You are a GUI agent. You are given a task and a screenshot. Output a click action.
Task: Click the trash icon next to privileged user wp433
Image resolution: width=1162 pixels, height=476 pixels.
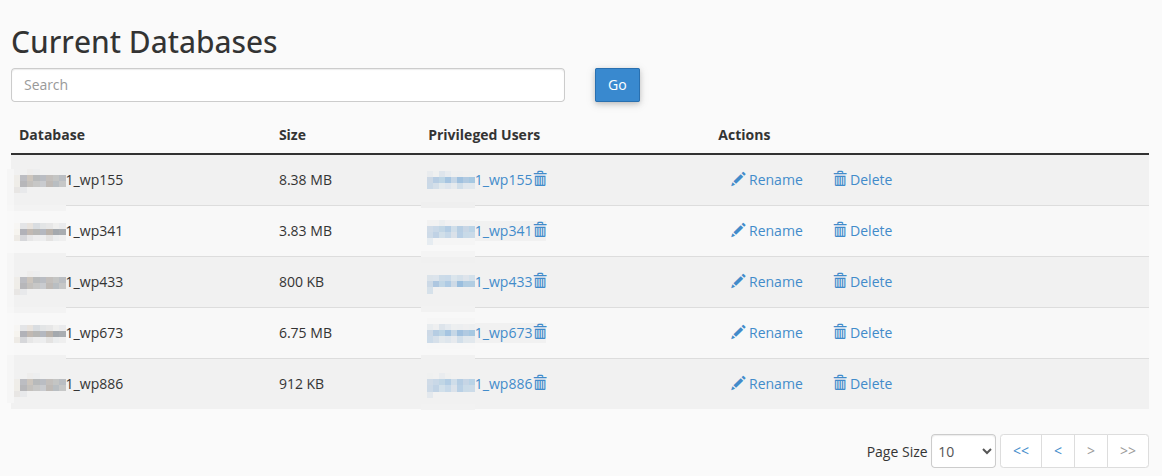[540, 282]
